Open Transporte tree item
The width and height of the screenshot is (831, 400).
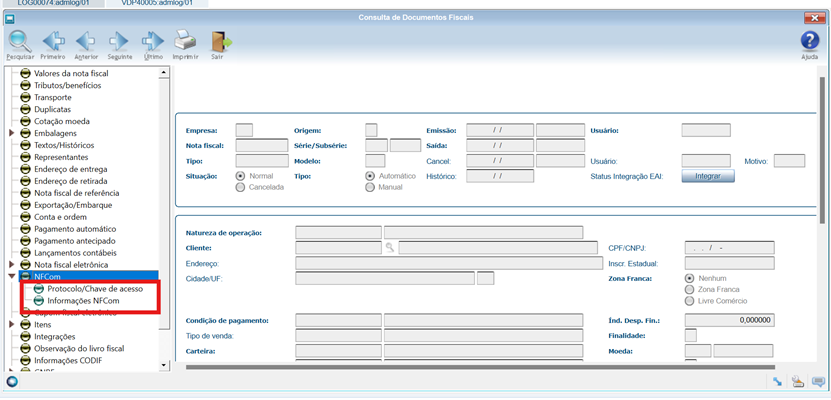click(52, 97)
